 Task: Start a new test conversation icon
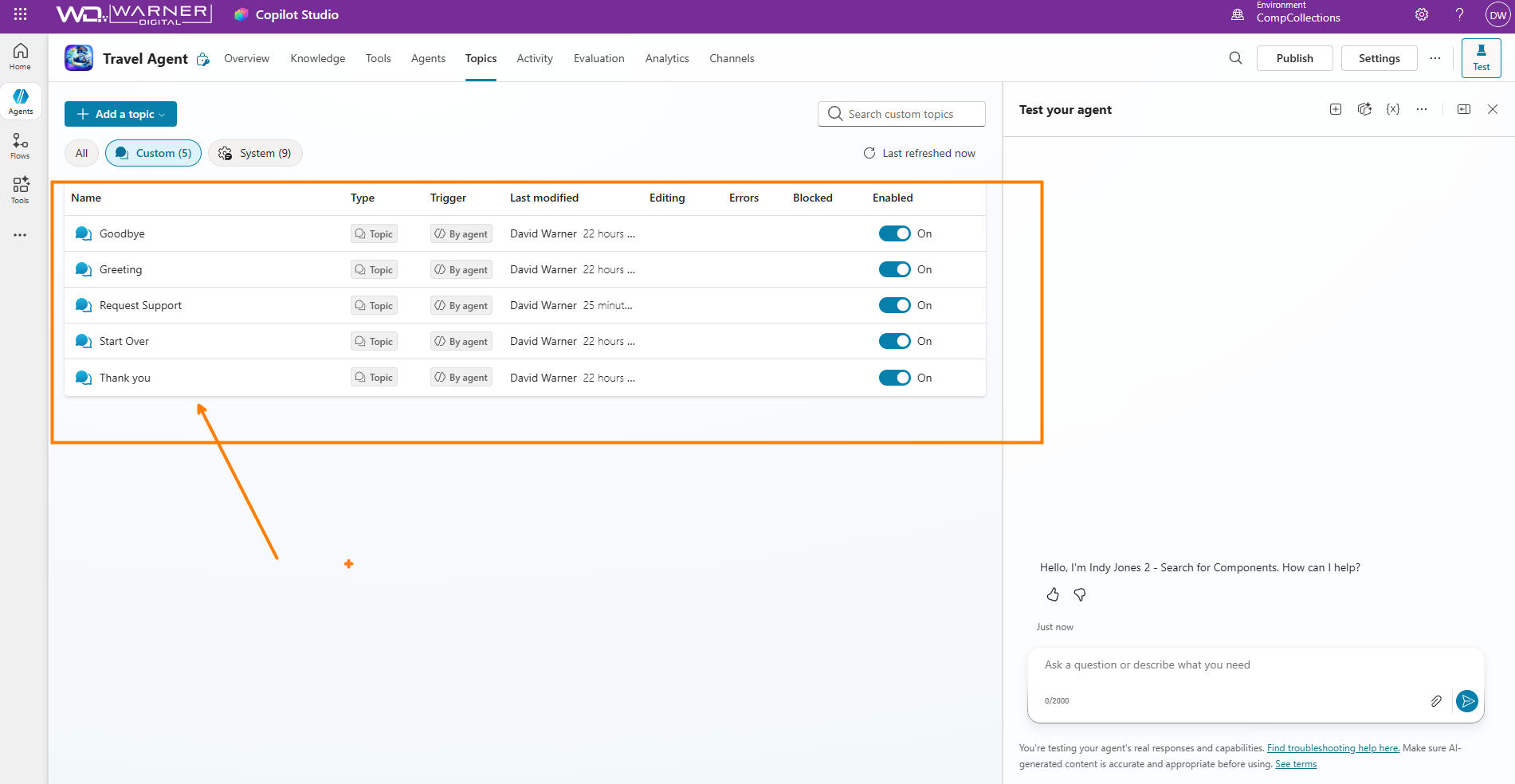[x=1336, y=109]
